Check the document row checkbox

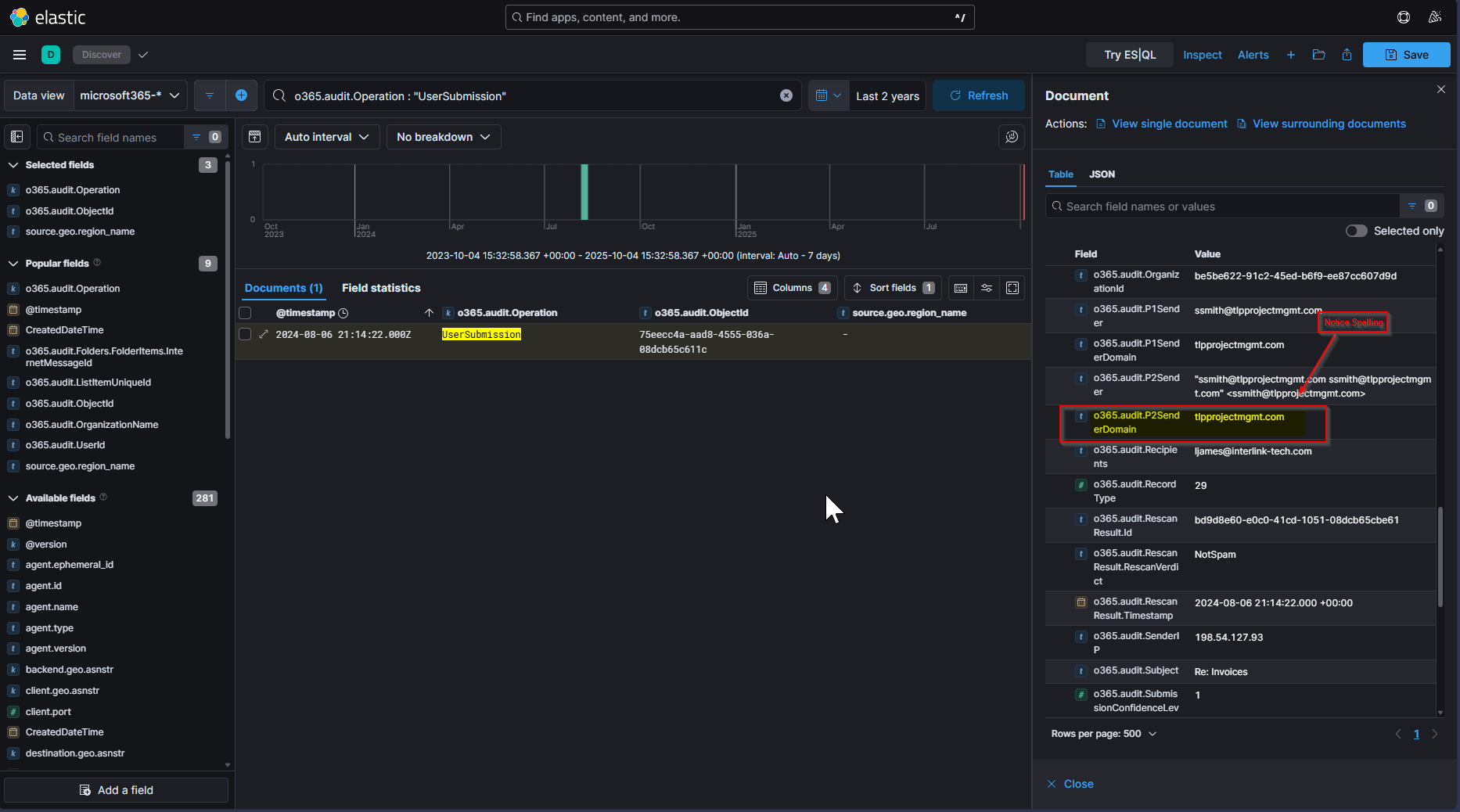pos(245,335)
